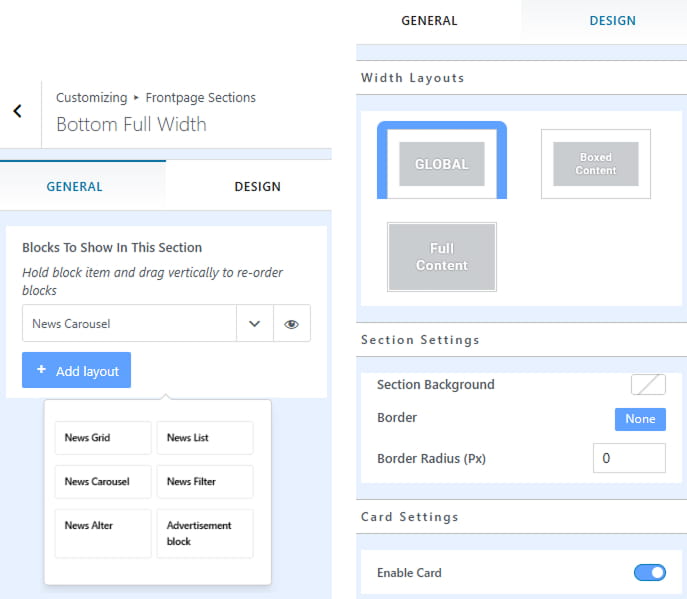Add News Alter layout block
This screenshot has width=687, height=599.
point(103,533)
